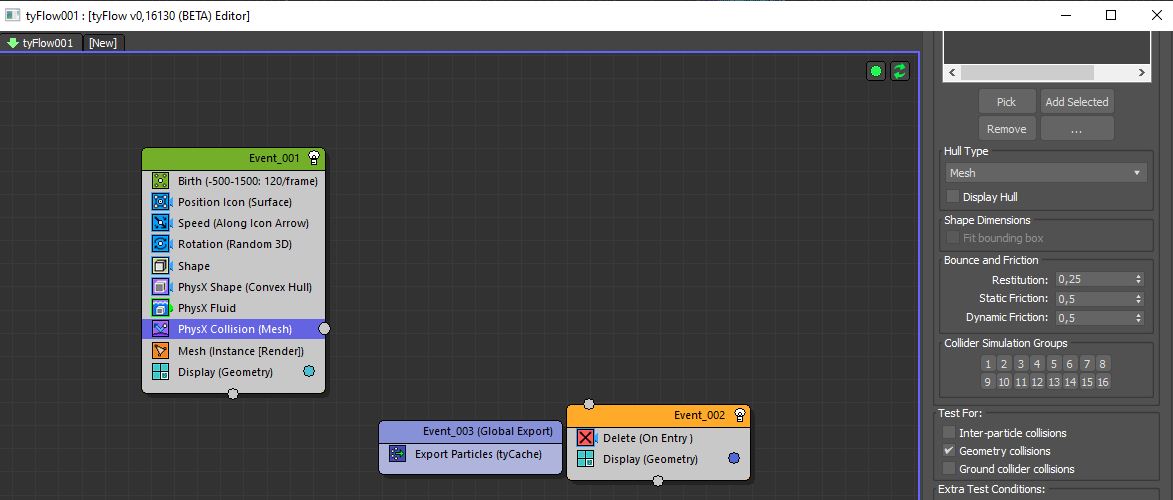Toggle the Event_001 lightbulb enable icon
Viewport: 1173px width, 500px height.
point(314,158)
